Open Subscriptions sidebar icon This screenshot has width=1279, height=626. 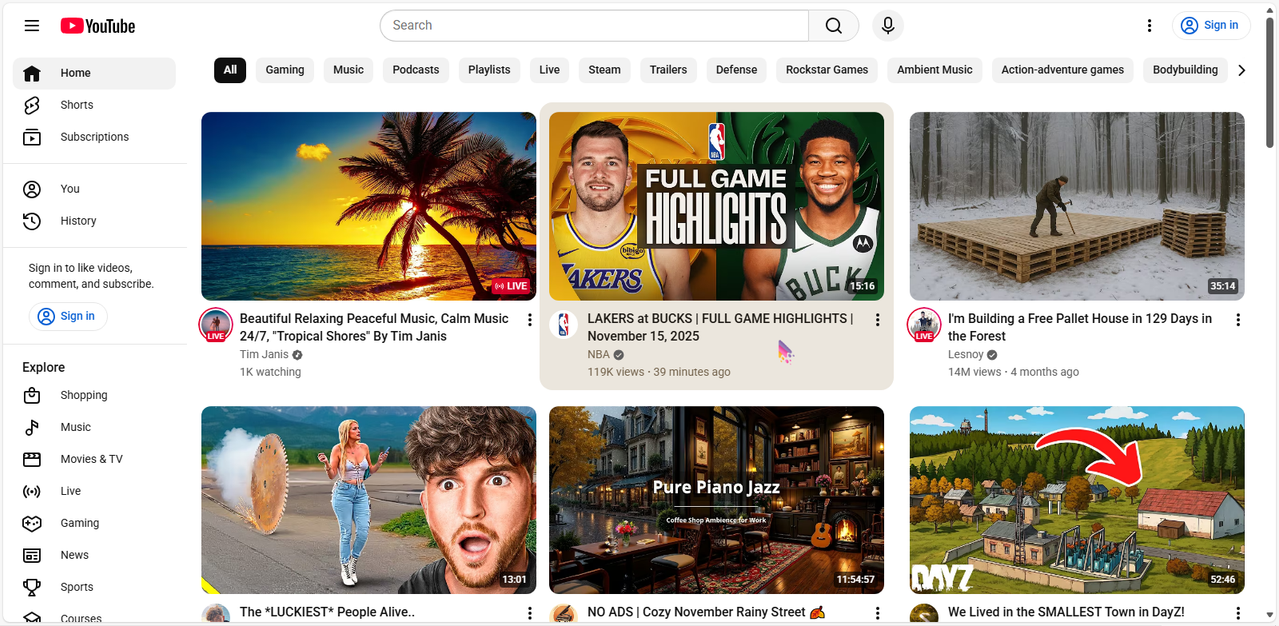pos(32,137)
